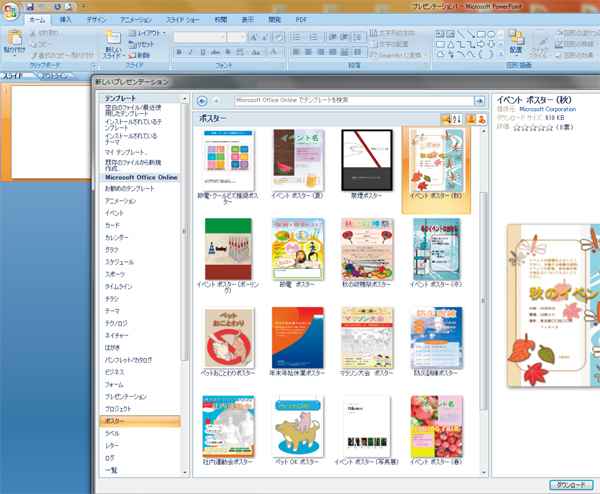Select マイ テンプレート item
The image size is (600, 494).
(x=124, y=152)
